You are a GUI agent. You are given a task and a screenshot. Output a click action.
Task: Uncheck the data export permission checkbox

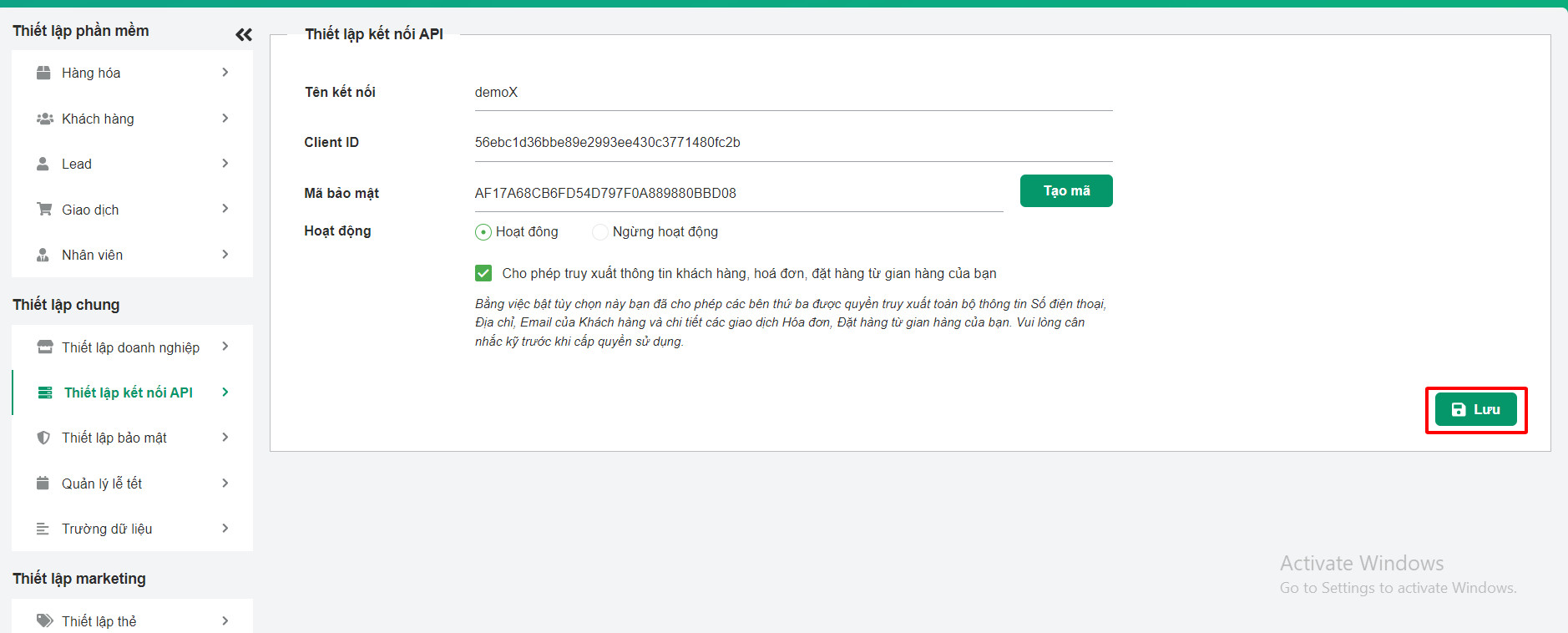coord(483,273)
